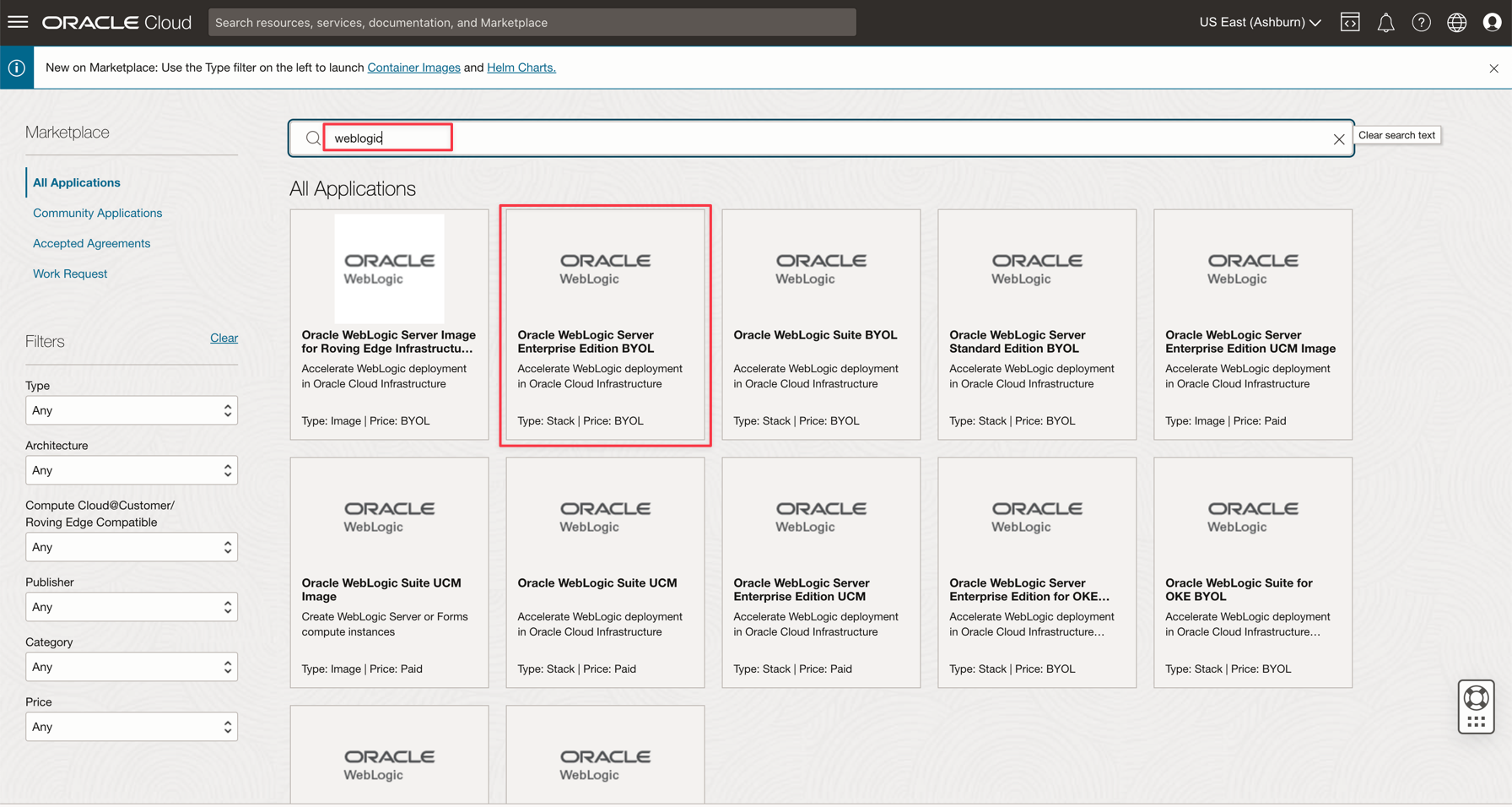This screenshot has width=1512, height=807.
Task: Open Cloud Shell developer tools icon
Action: pos(1350,23)
